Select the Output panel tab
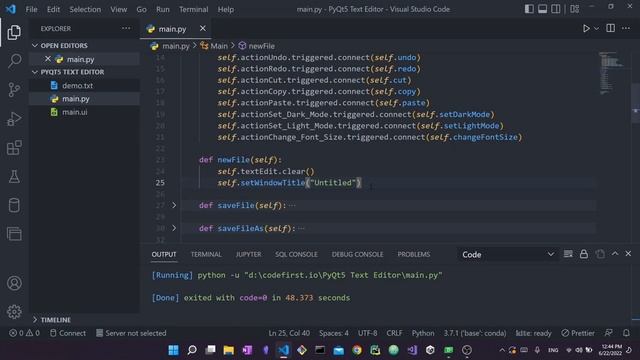This screenshot has width=640, height=360. 164,254
